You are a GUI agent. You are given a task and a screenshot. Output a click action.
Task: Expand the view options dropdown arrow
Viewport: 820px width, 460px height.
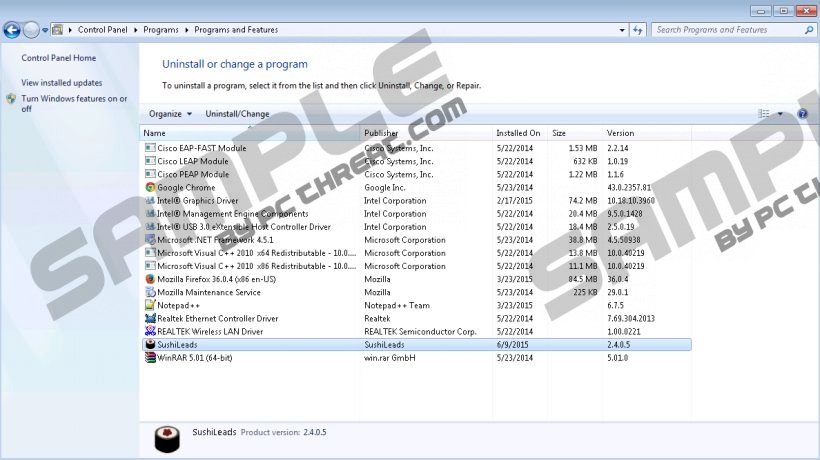(780, 114)
